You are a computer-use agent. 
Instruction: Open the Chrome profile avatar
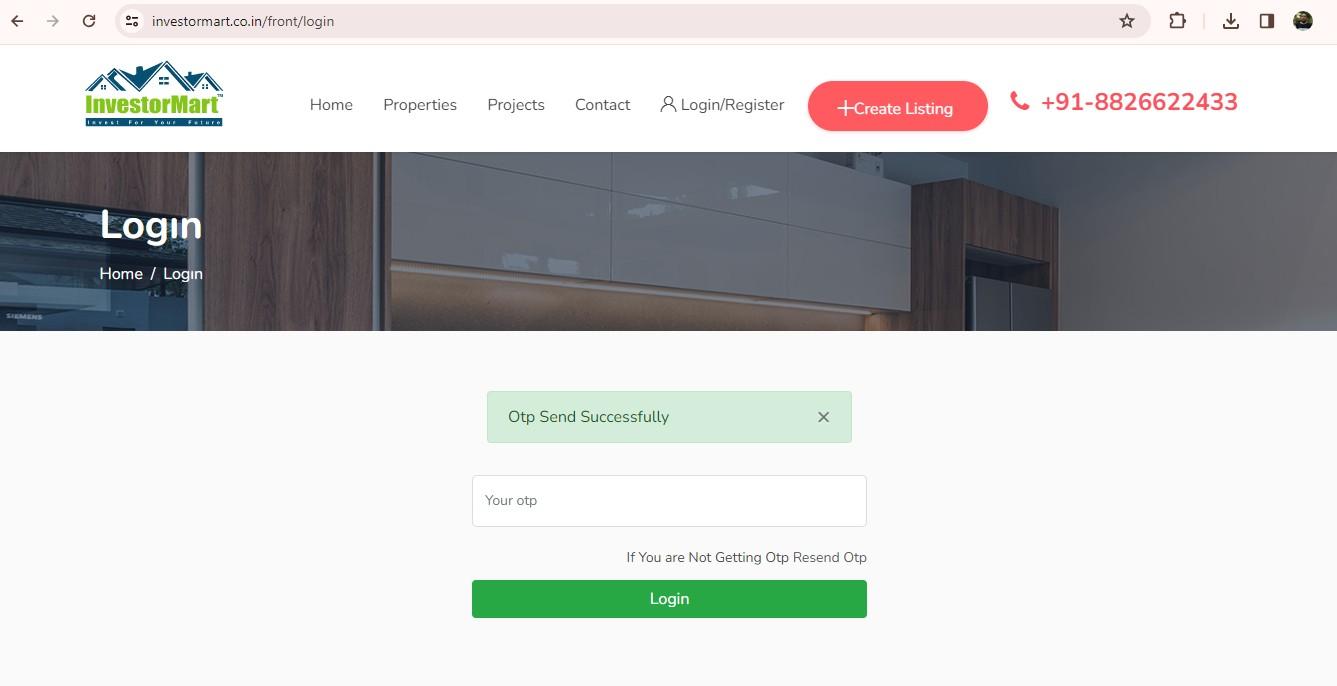[x=1303, y=21]
